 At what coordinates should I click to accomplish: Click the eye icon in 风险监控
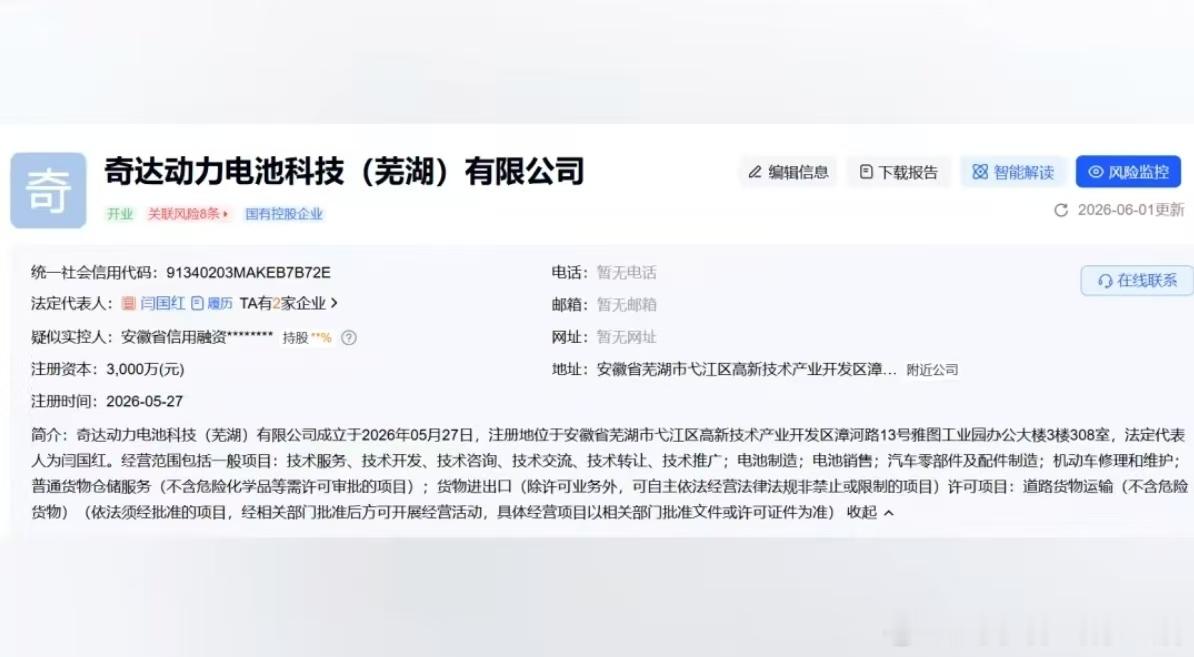(x=1095, y=172)
